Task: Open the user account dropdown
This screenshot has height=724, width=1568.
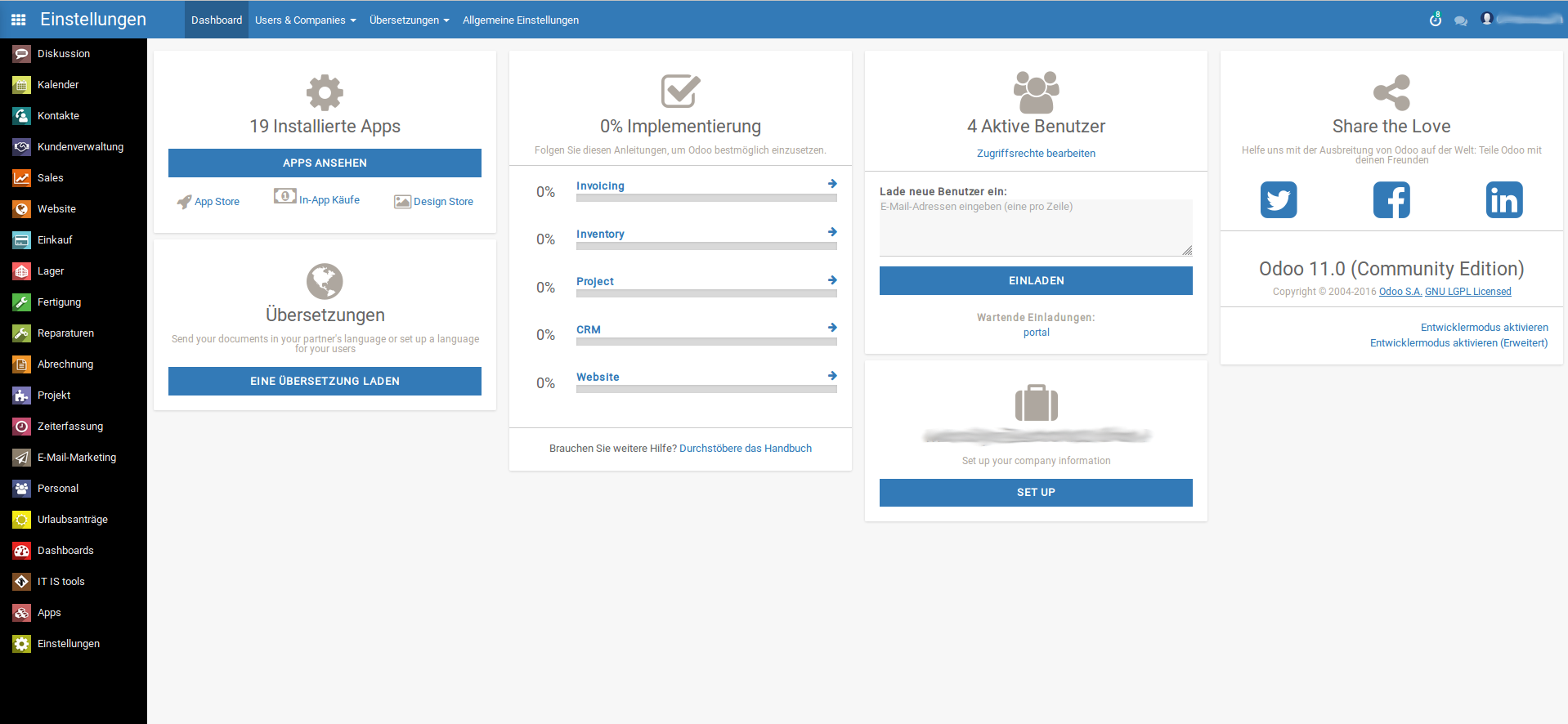Action: click(1521, 19)
